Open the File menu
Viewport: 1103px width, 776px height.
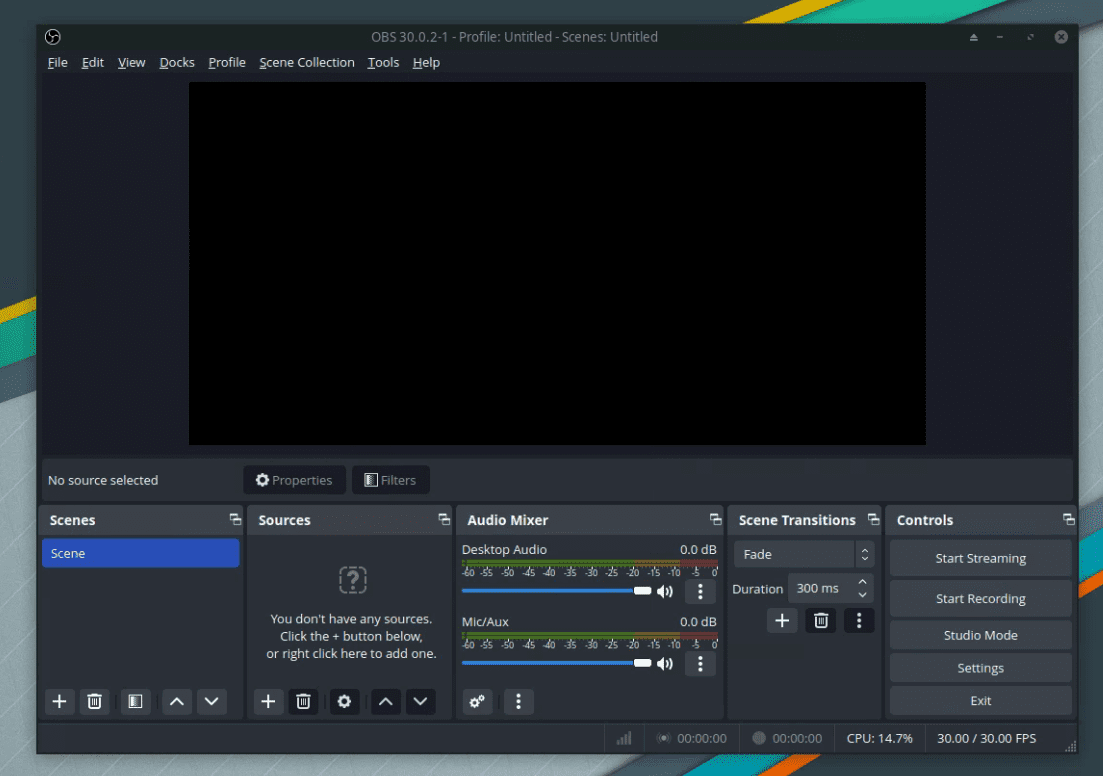tap(58, 63)
